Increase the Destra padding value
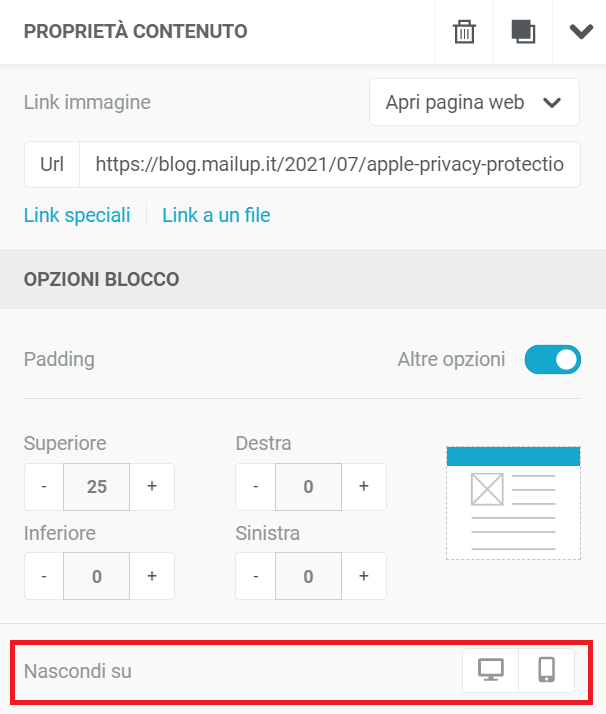The image size is (606, 714). (364, 487)
